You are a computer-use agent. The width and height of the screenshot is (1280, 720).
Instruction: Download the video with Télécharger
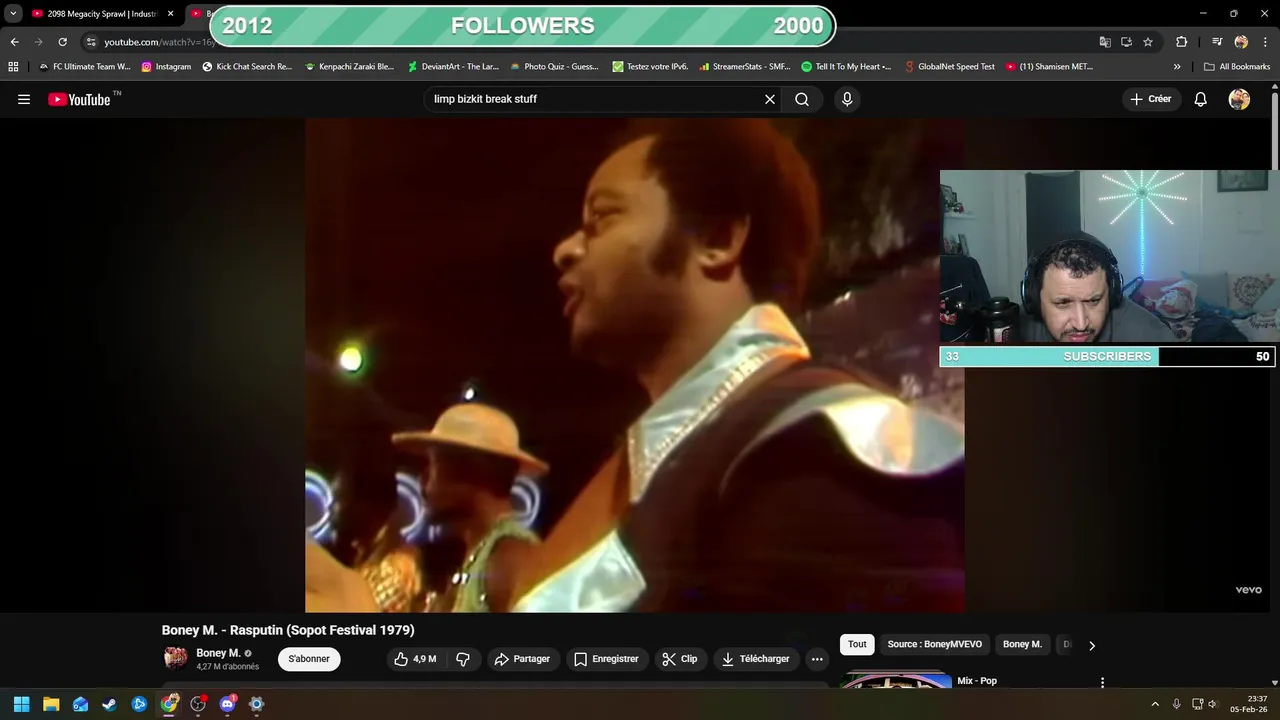click(756, 659)
